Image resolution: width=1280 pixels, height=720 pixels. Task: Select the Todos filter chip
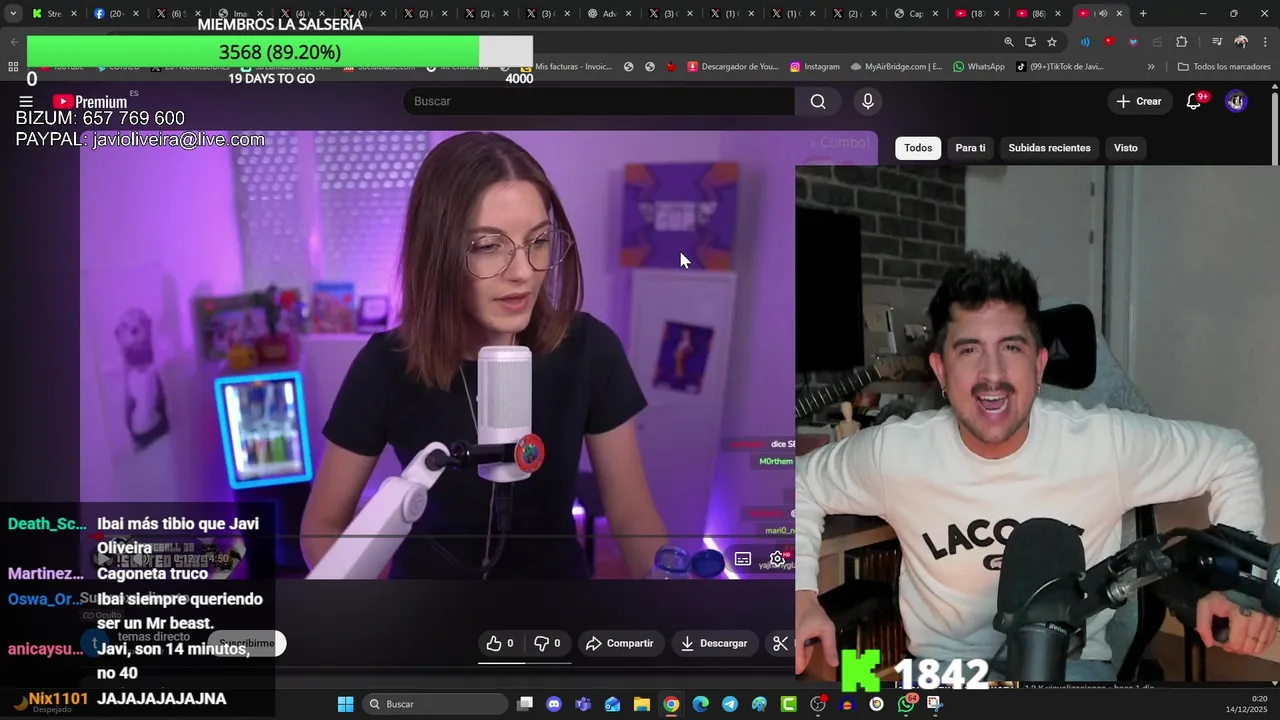(x=918, y=148)
